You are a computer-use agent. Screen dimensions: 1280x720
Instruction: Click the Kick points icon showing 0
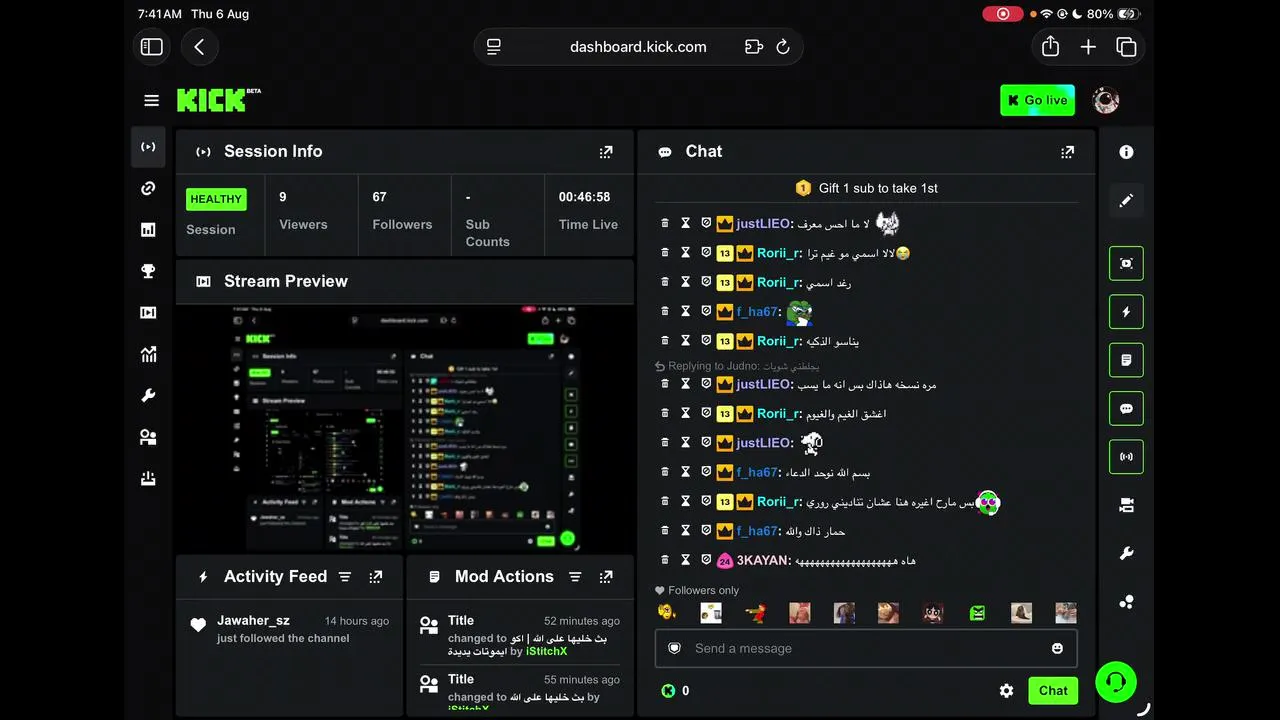[x=668, y=691]
